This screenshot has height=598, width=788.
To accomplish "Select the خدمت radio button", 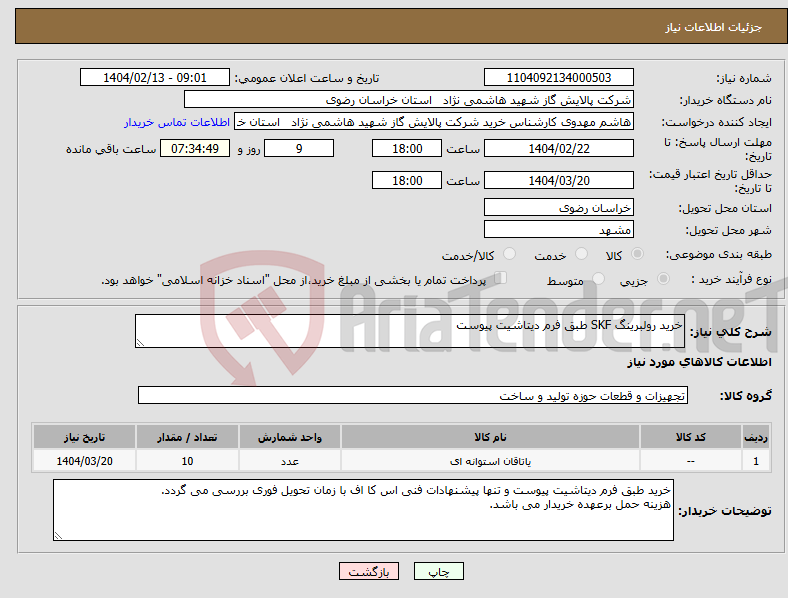I will [x=581, y=254].
